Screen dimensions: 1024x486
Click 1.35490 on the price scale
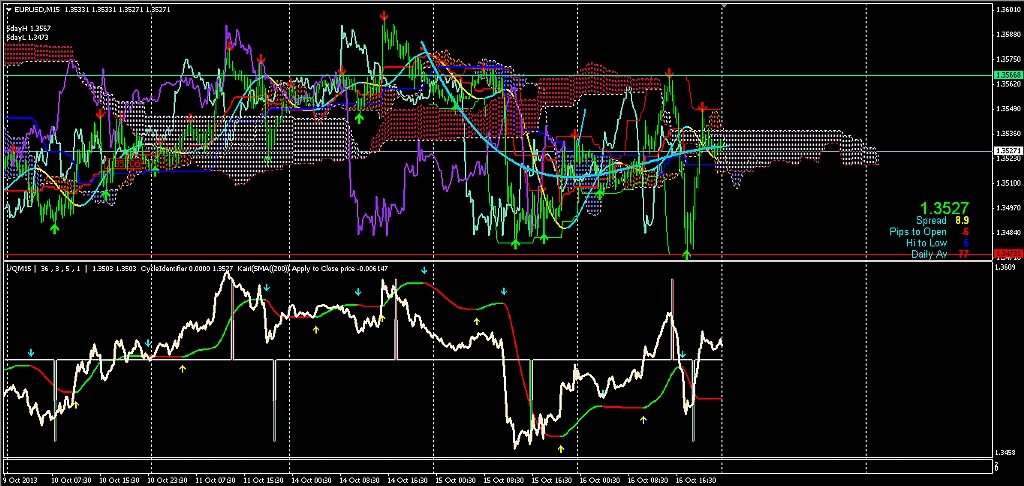(x=1006, y=109)
